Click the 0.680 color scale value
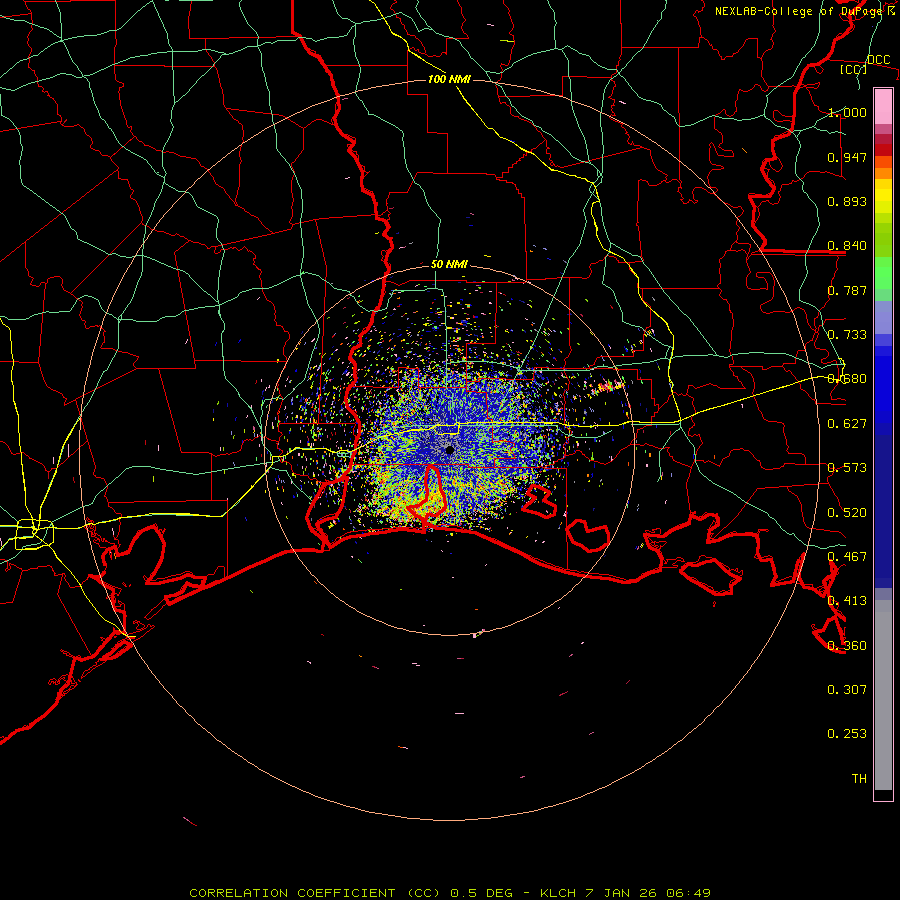The width and height of the screenshot is (900, 900). coord(847,379)
